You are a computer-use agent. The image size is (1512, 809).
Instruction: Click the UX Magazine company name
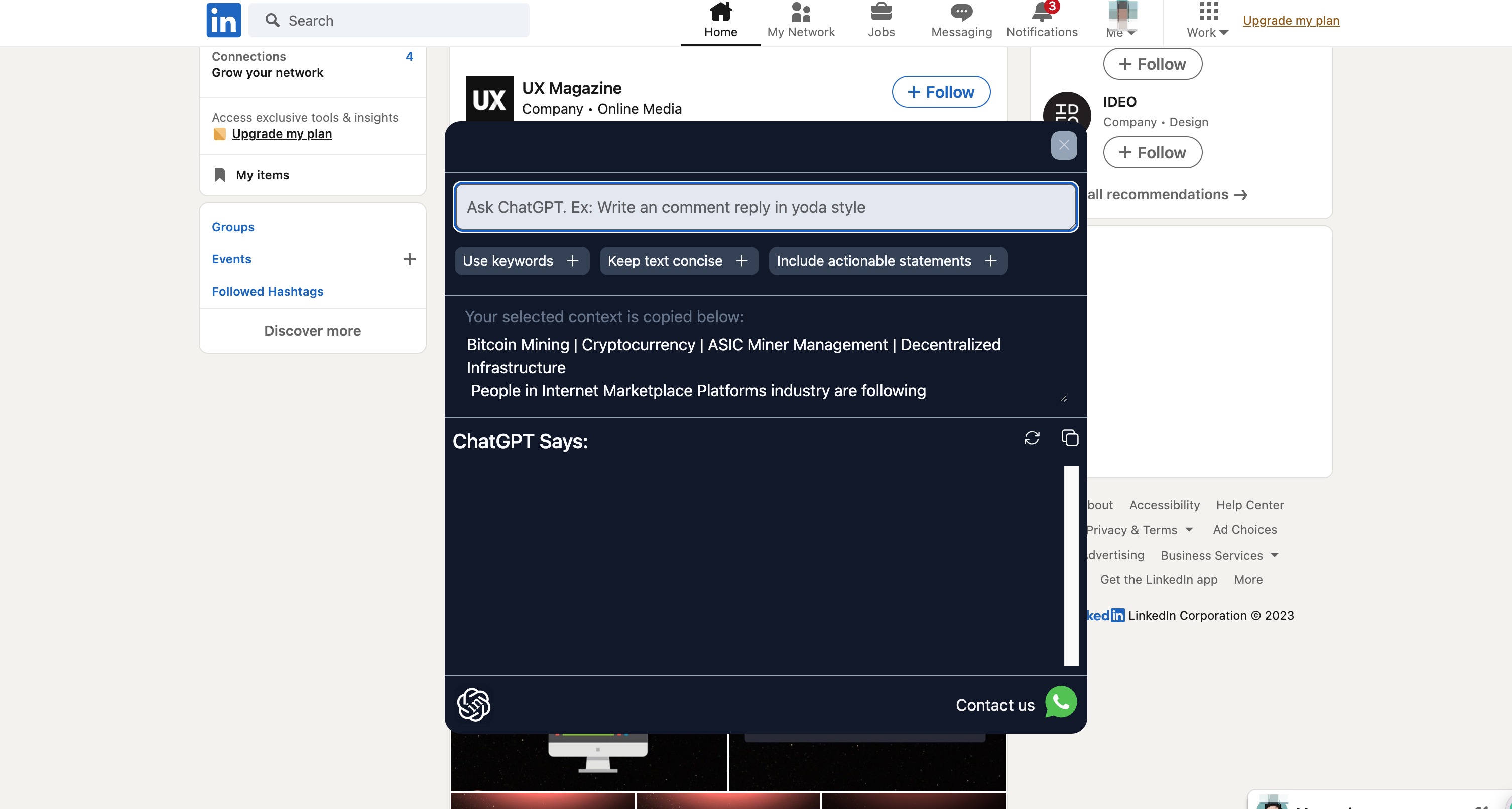tap(572, 88)
